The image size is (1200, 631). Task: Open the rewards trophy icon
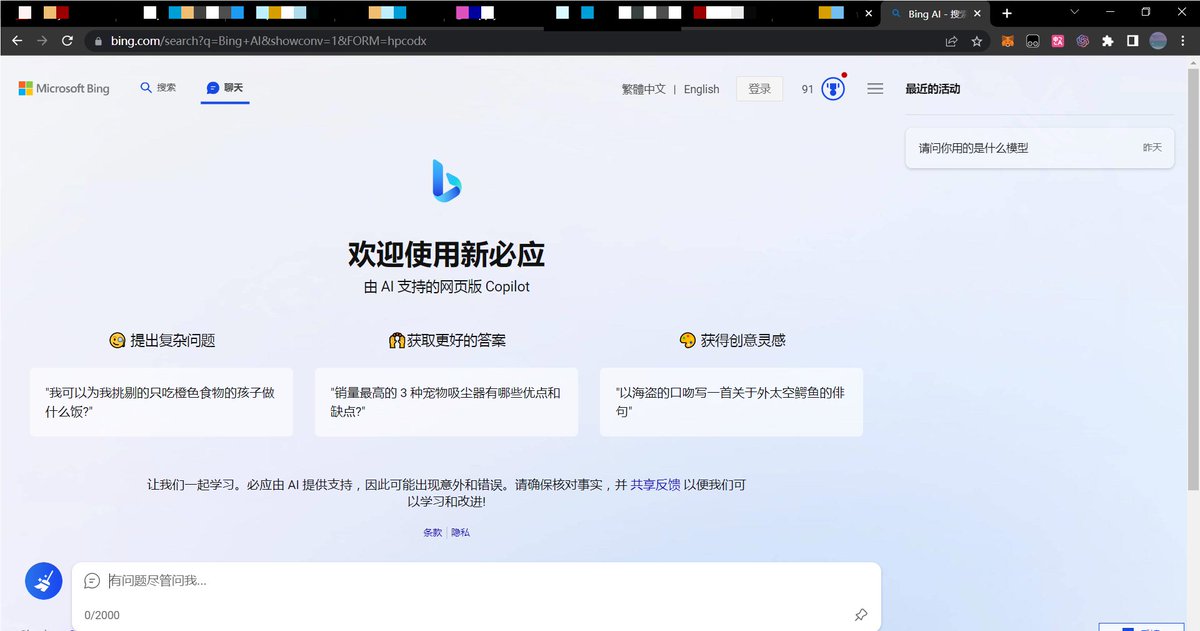[833, 89]
